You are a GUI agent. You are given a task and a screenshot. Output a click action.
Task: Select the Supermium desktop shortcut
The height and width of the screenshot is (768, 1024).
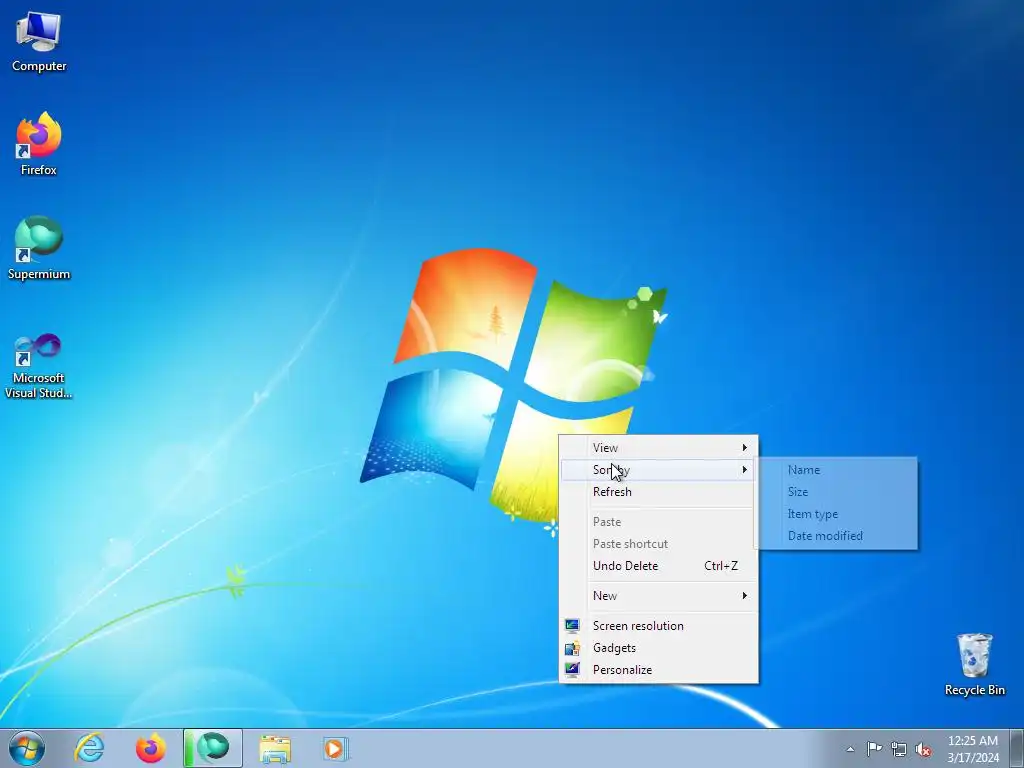(x=39, y=248)
